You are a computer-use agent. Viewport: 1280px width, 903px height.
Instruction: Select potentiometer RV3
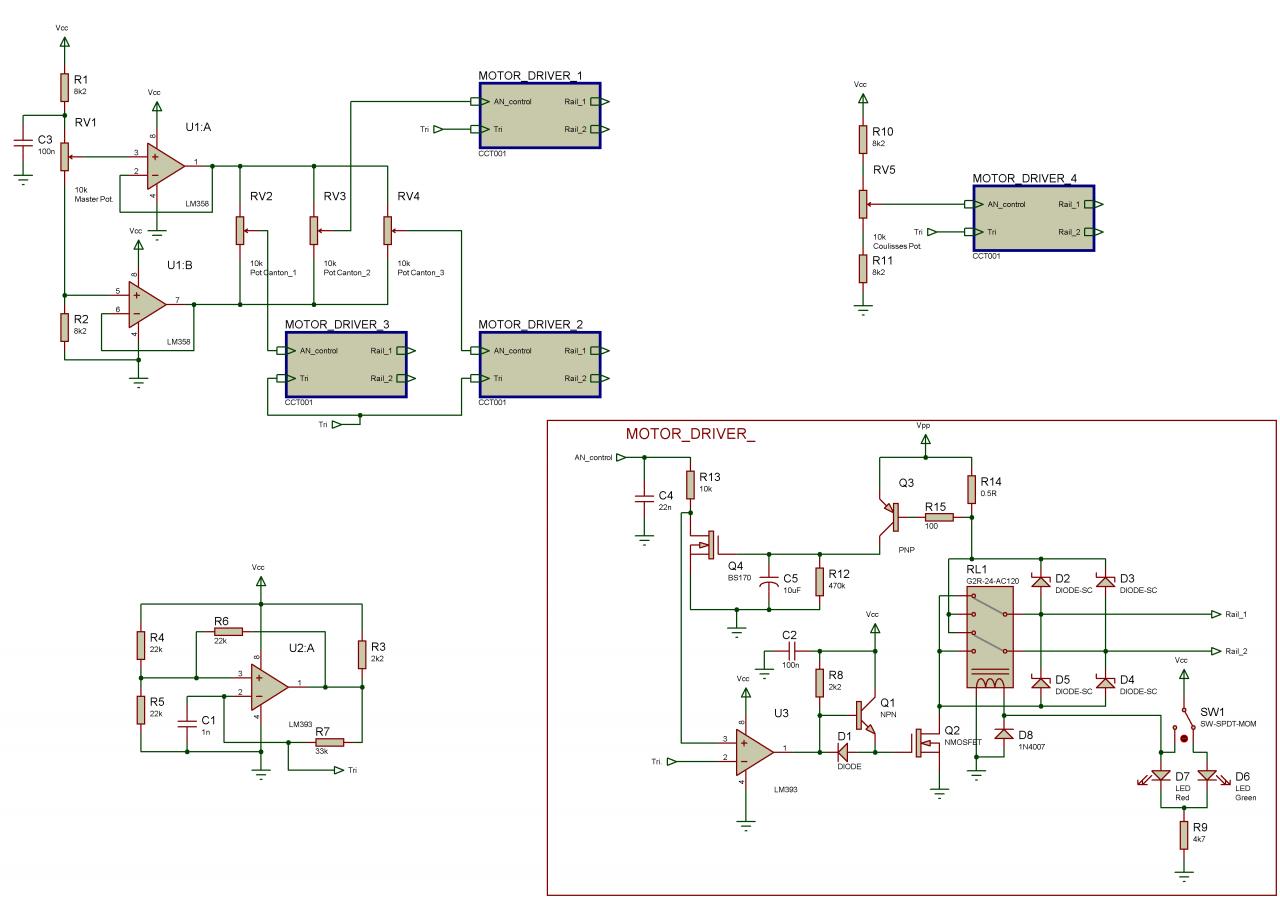314,231
